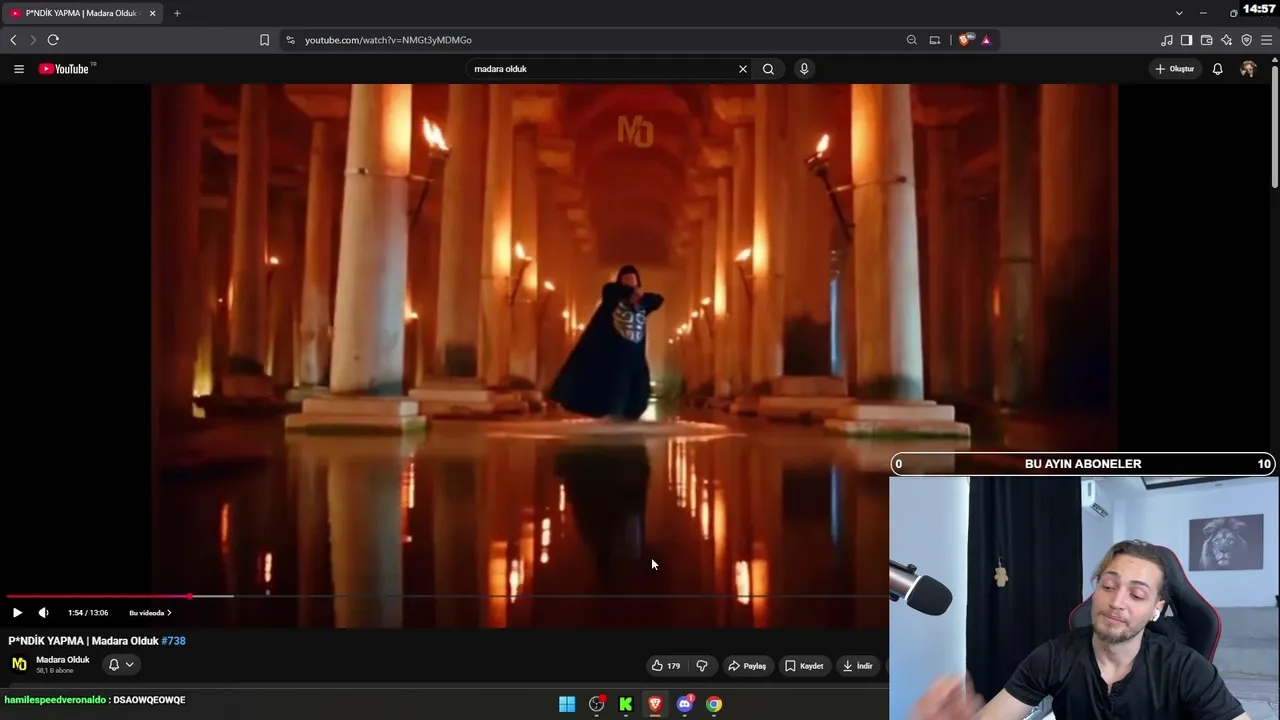Image resolution: width=1280 pixels, height=720 pixels.
Task: Reload the page with the refresh icon
Action: click(53, 40)
